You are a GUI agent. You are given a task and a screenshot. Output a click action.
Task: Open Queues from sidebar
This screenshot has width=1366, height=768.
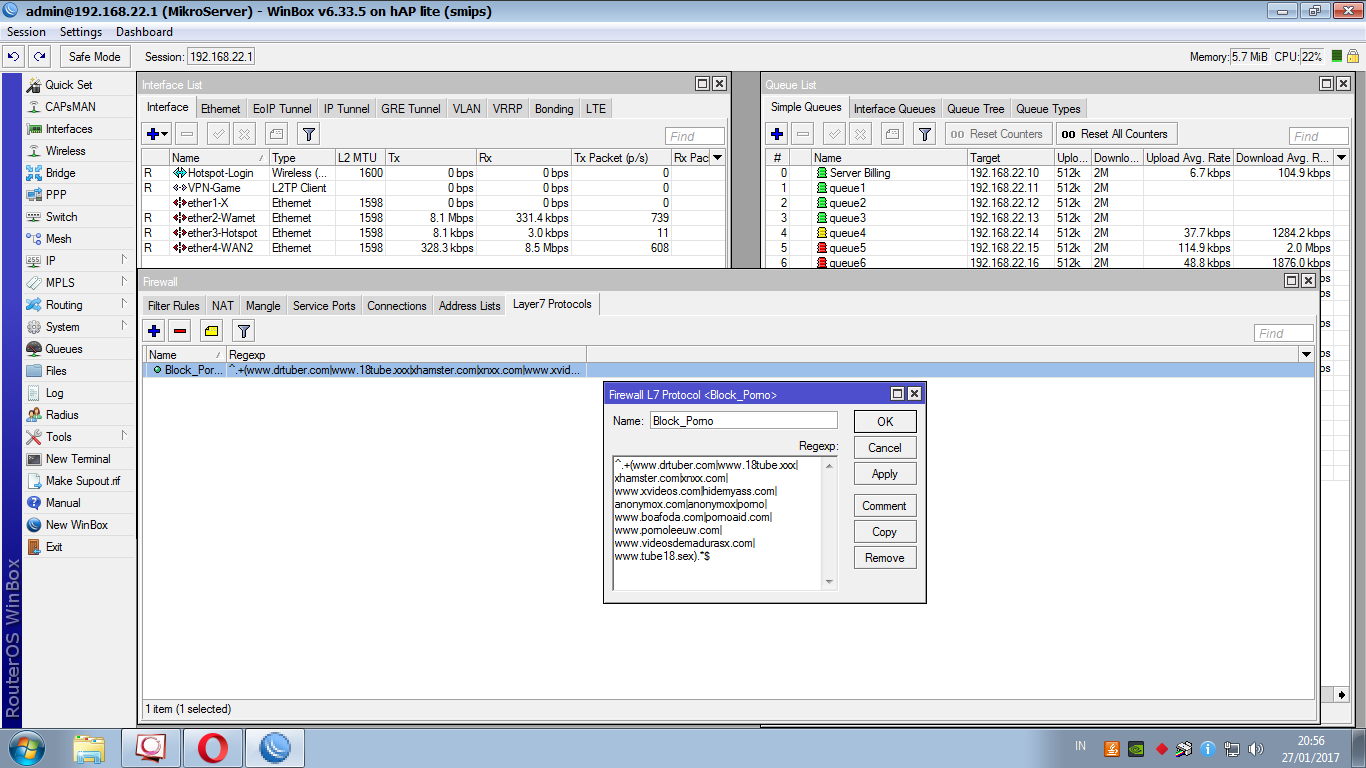coord(64,349)
